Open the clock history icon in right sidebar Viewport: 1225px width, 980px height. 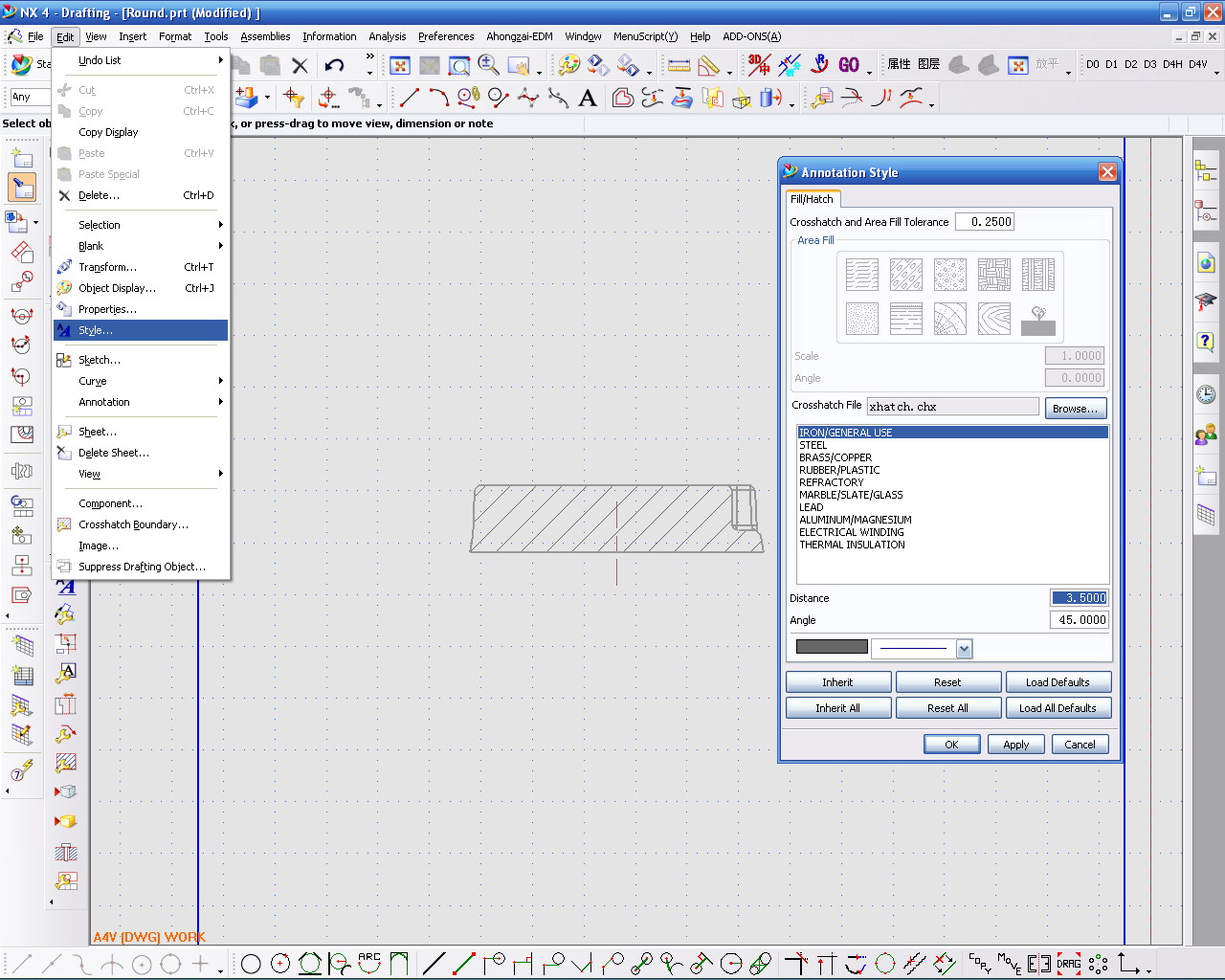(1206, 394)
